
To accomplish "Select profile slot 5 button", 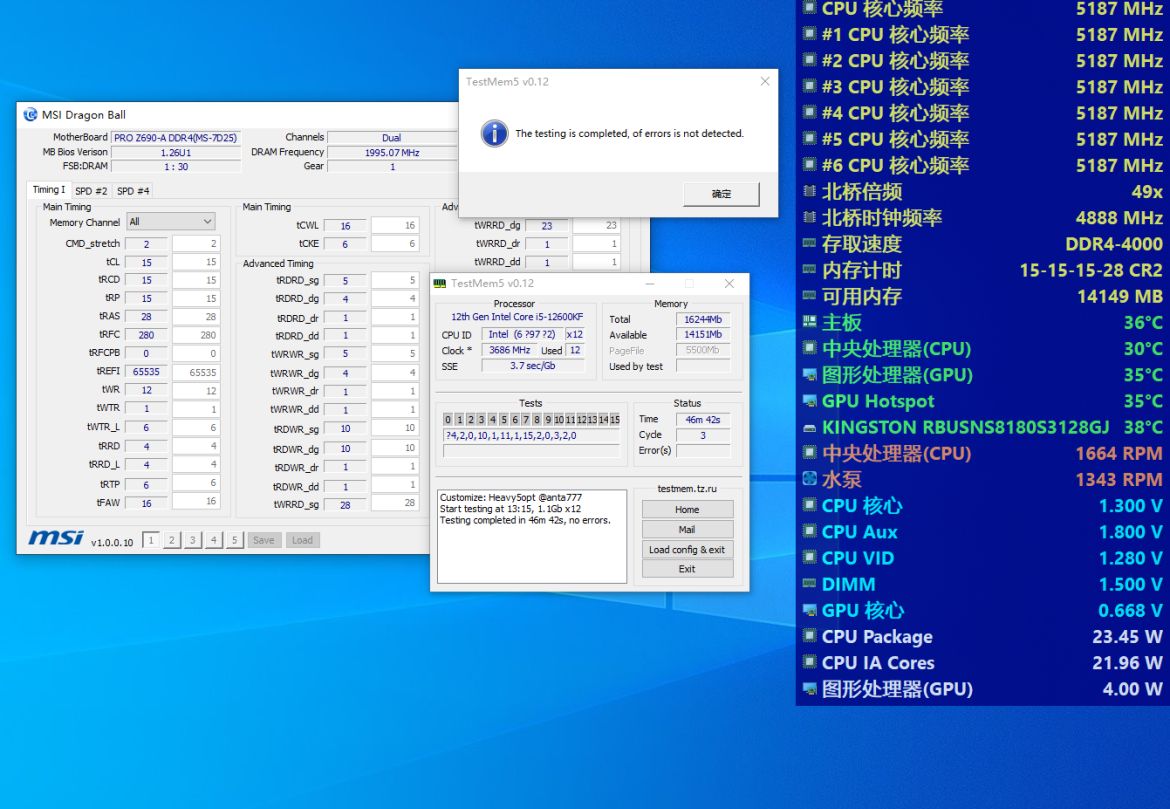I will pyautogui.click(x=234, y=540).
